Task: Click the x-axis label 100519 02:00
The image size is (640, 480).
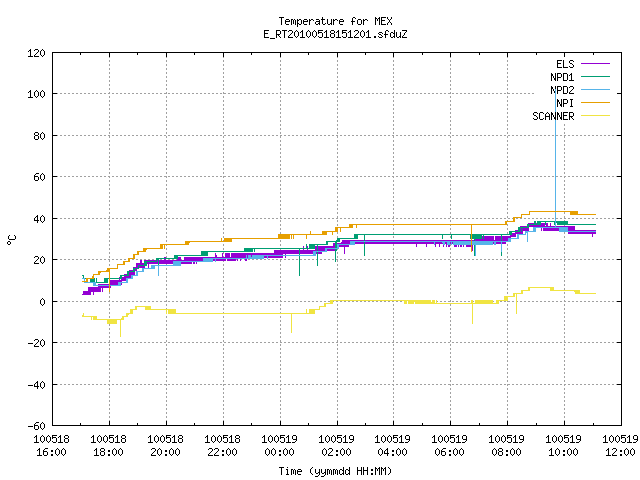Action: tap(336, 445)
